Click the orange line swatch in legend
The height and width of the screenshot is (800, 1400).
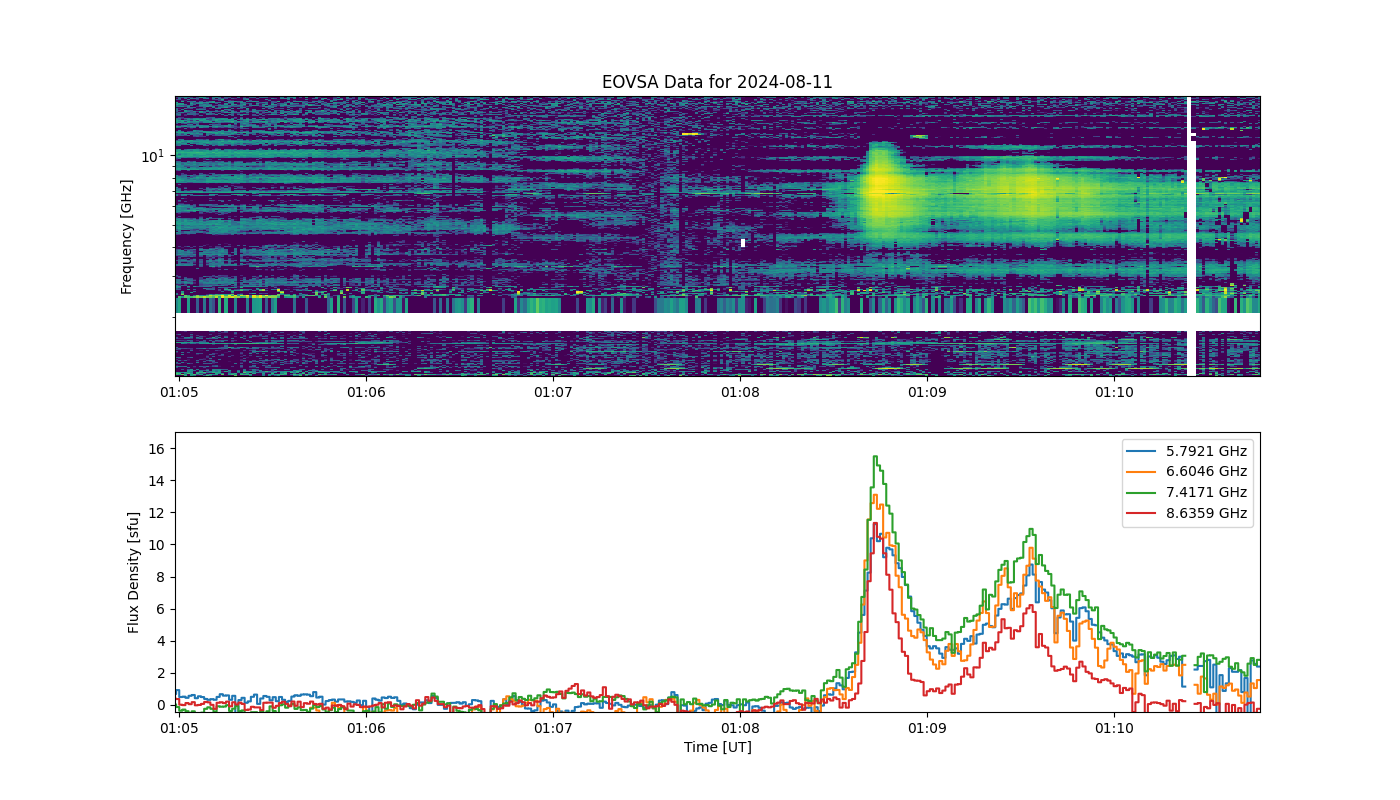coord(1144,472)
